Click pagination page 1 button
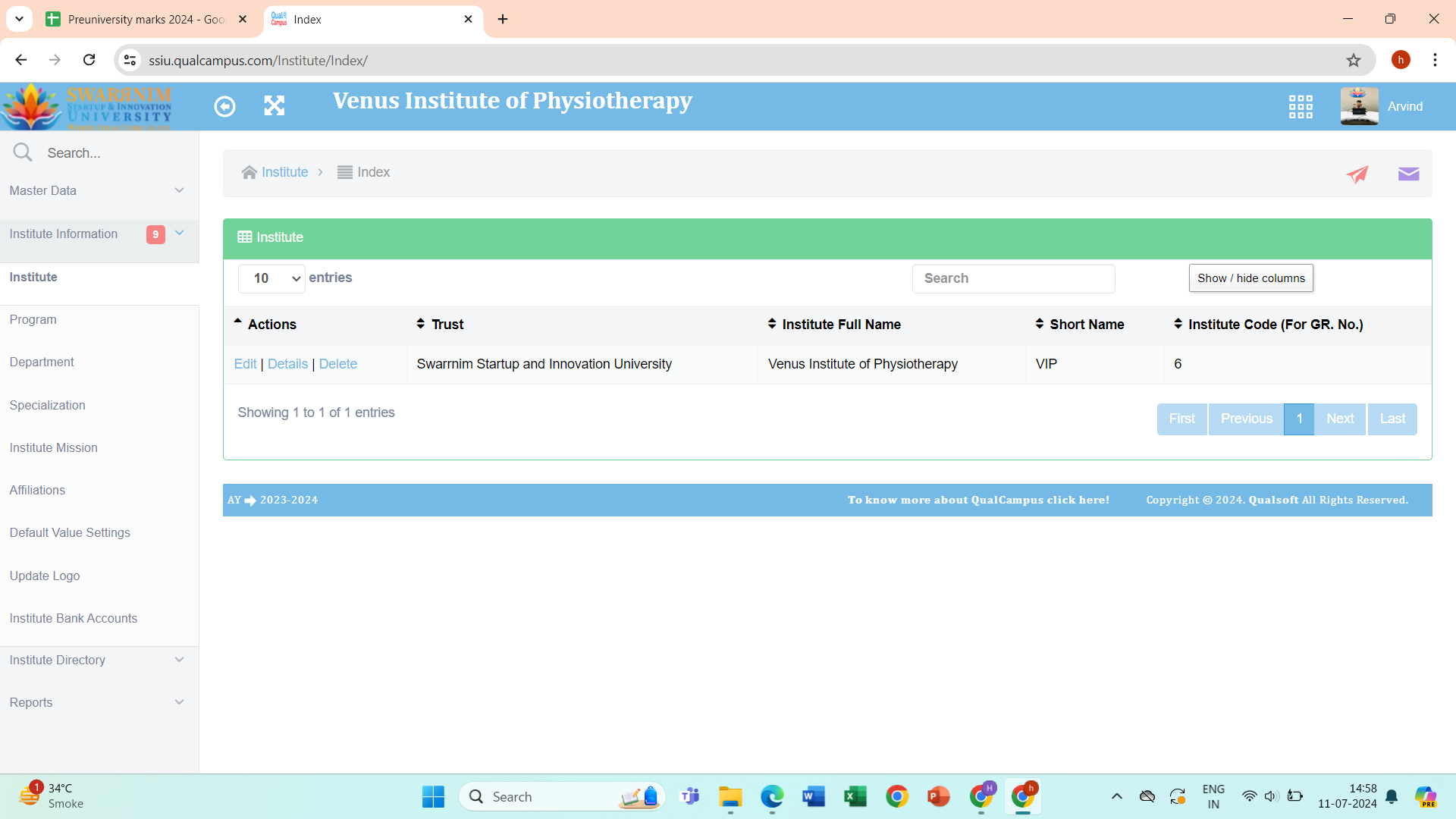This screenshot has height=819, width=1456. pyautogui.click(x=1299, y=419)
